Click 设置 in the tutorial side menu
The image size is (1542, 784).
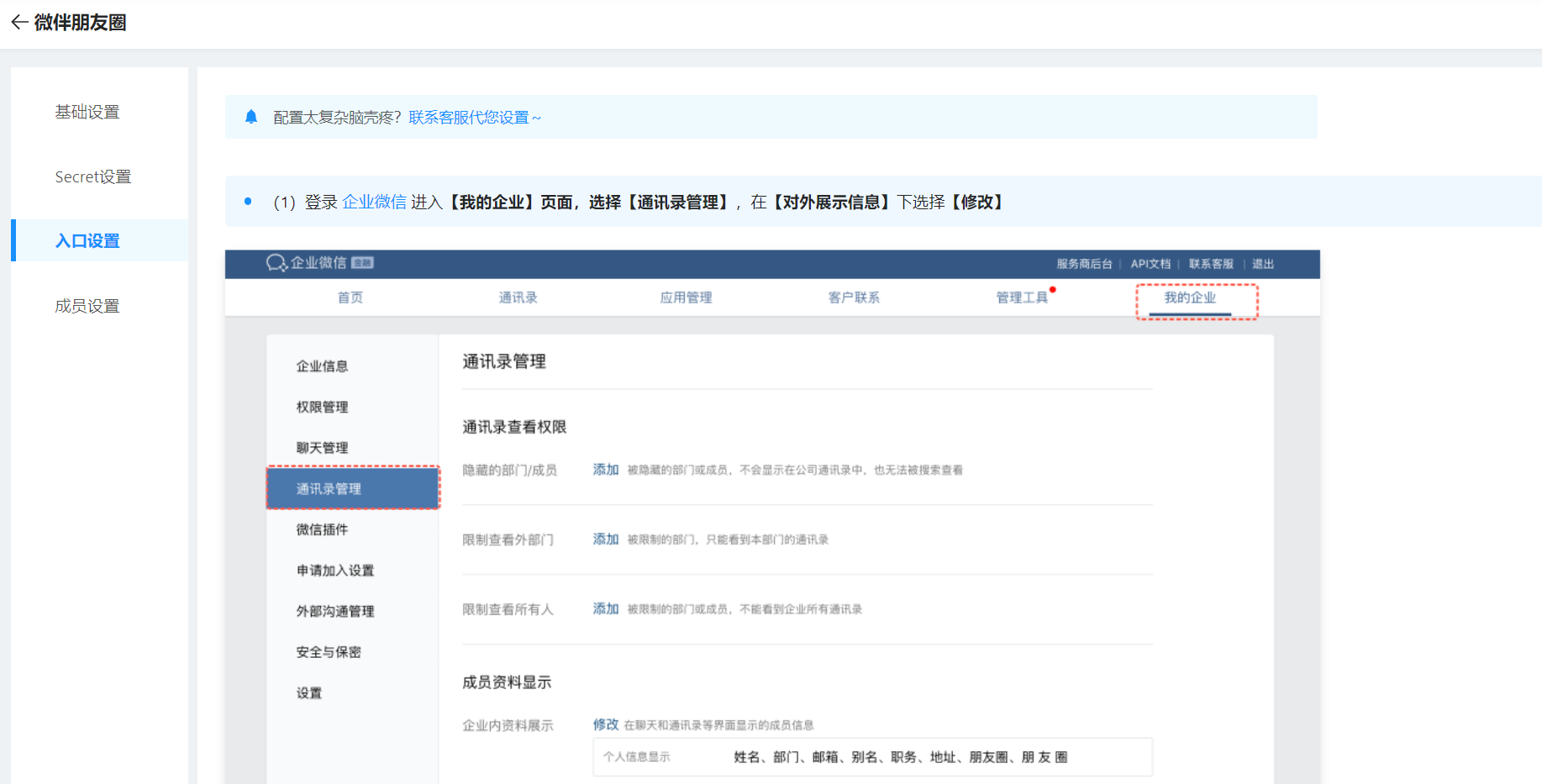(x=309, y=693)
